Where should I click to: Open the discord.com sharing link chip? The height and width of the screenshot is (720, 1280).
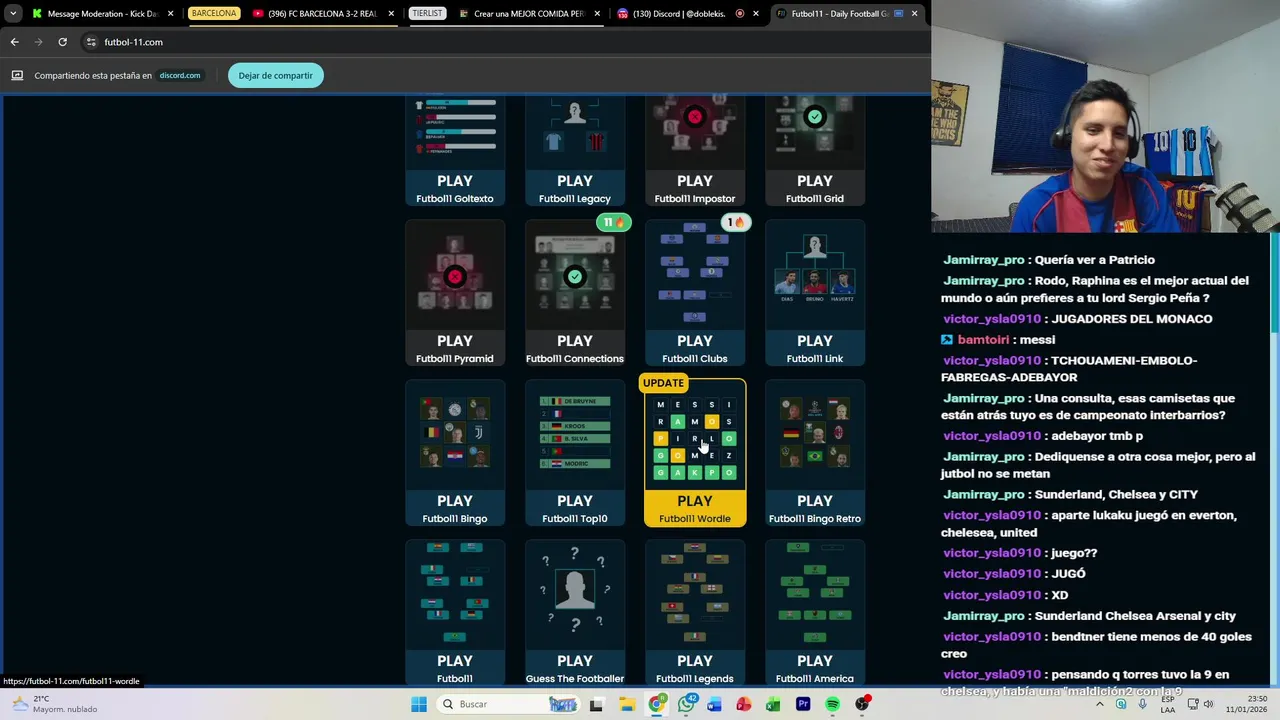click(180, 75)
